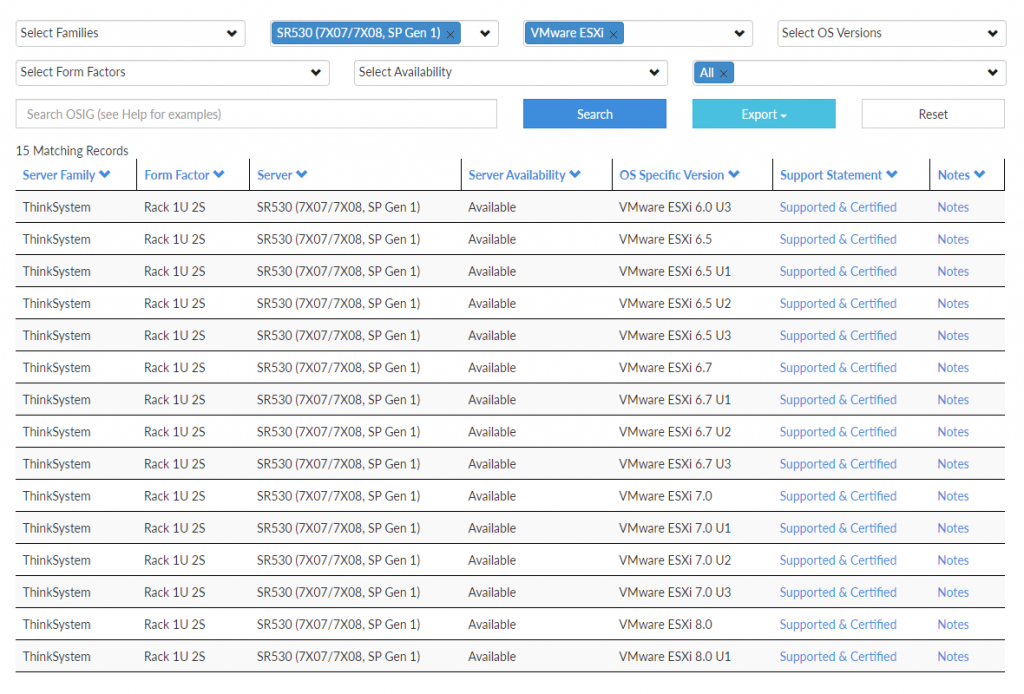Open Notes link for ESXi 8.0 U1 row

[x=953, y=657]
